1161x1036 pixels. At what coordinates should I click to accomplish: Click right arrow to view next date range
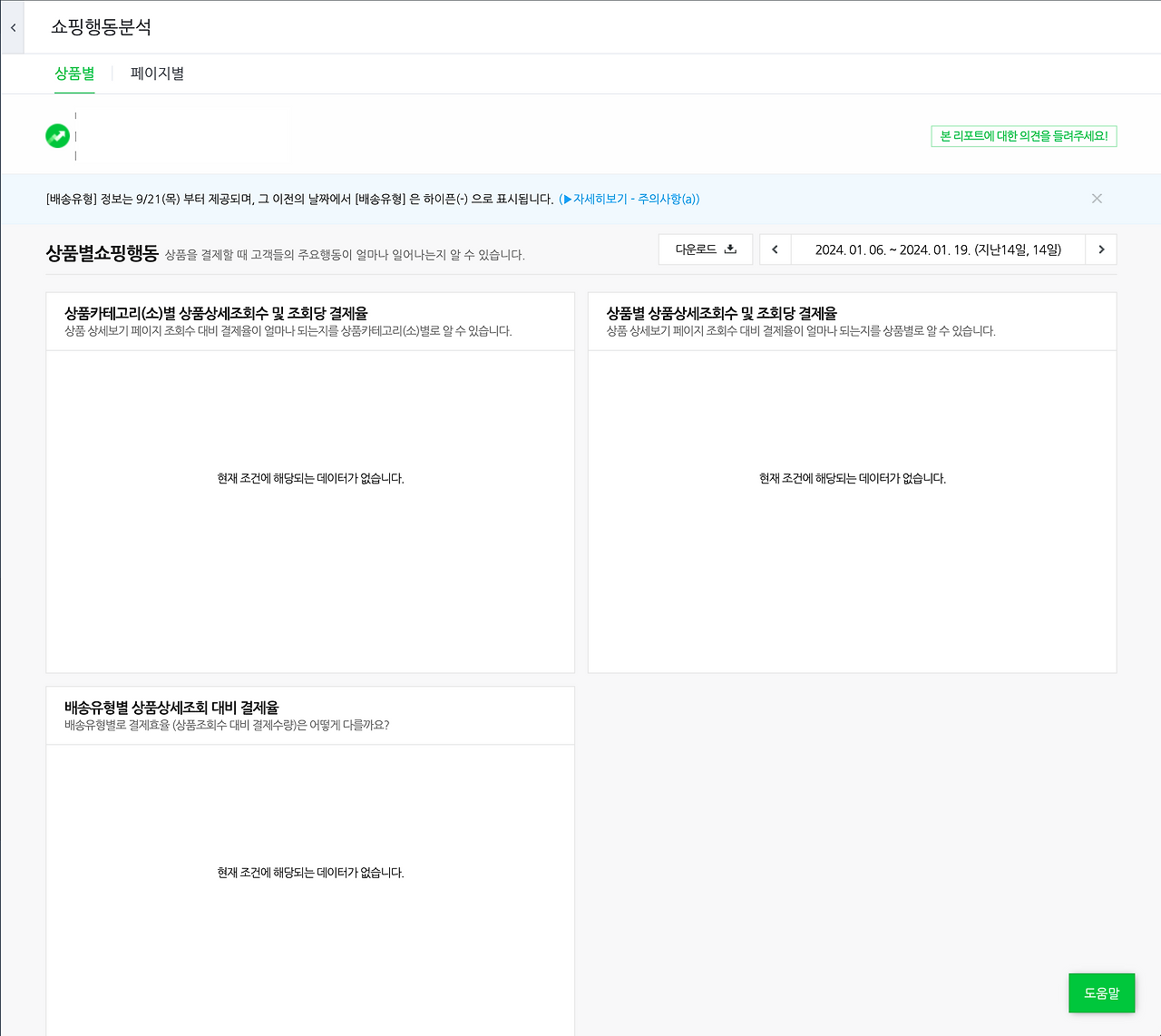[x=1101, y=249]
